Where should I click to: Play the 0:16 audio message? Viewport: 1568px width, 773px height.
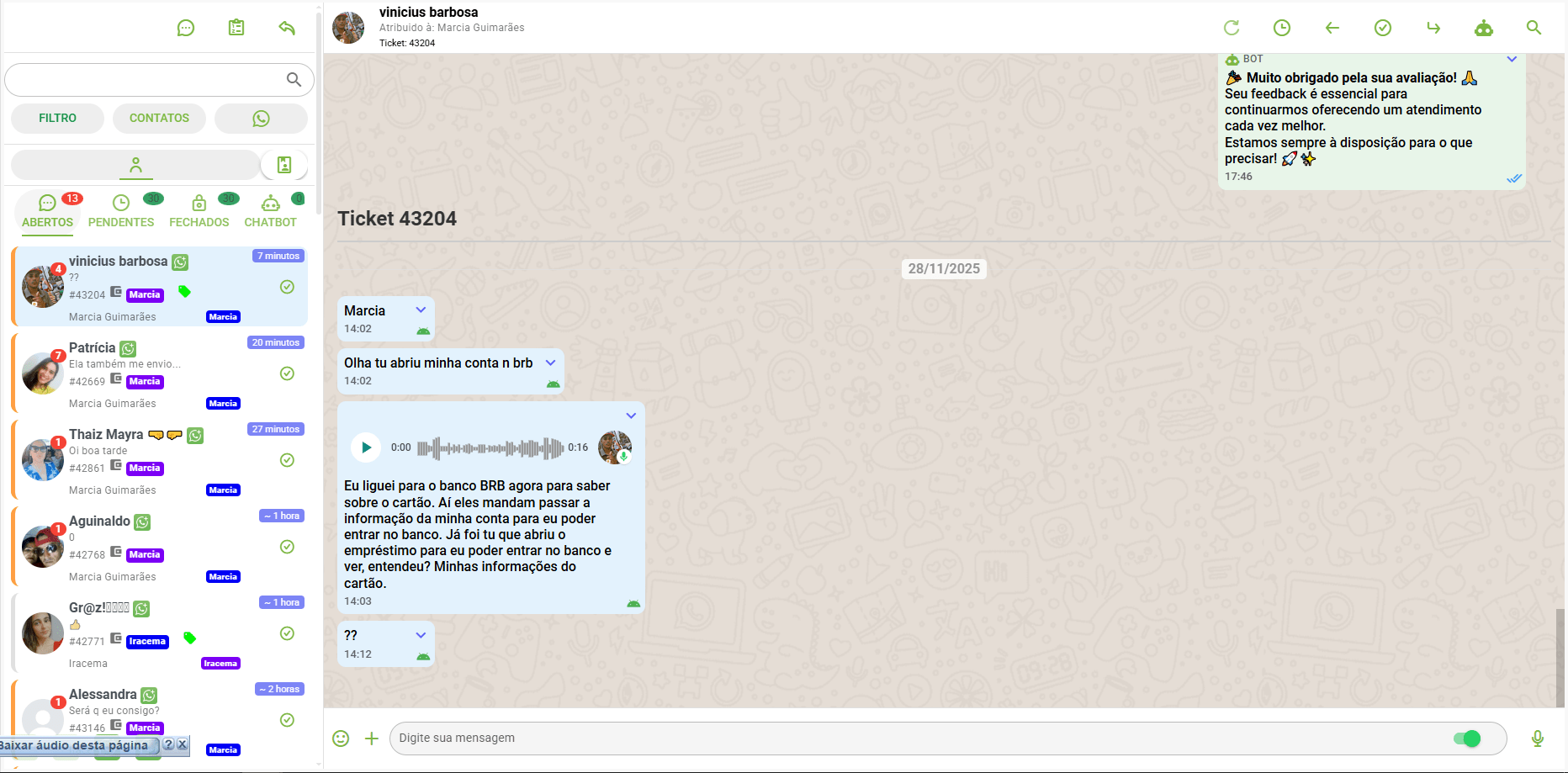coord(366,447)
